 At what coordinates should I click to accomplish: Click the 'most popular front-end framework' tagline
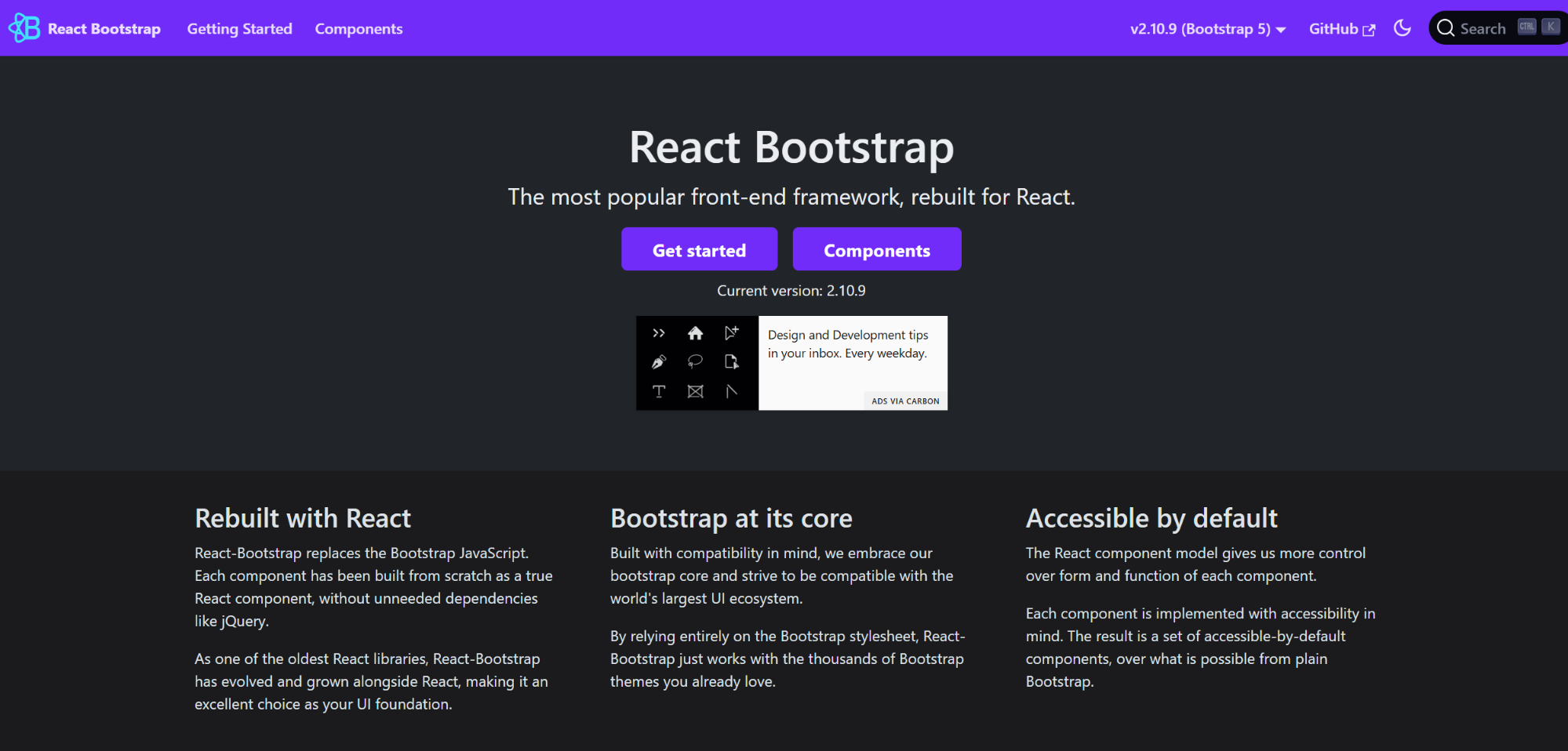(x=791, y=197)
